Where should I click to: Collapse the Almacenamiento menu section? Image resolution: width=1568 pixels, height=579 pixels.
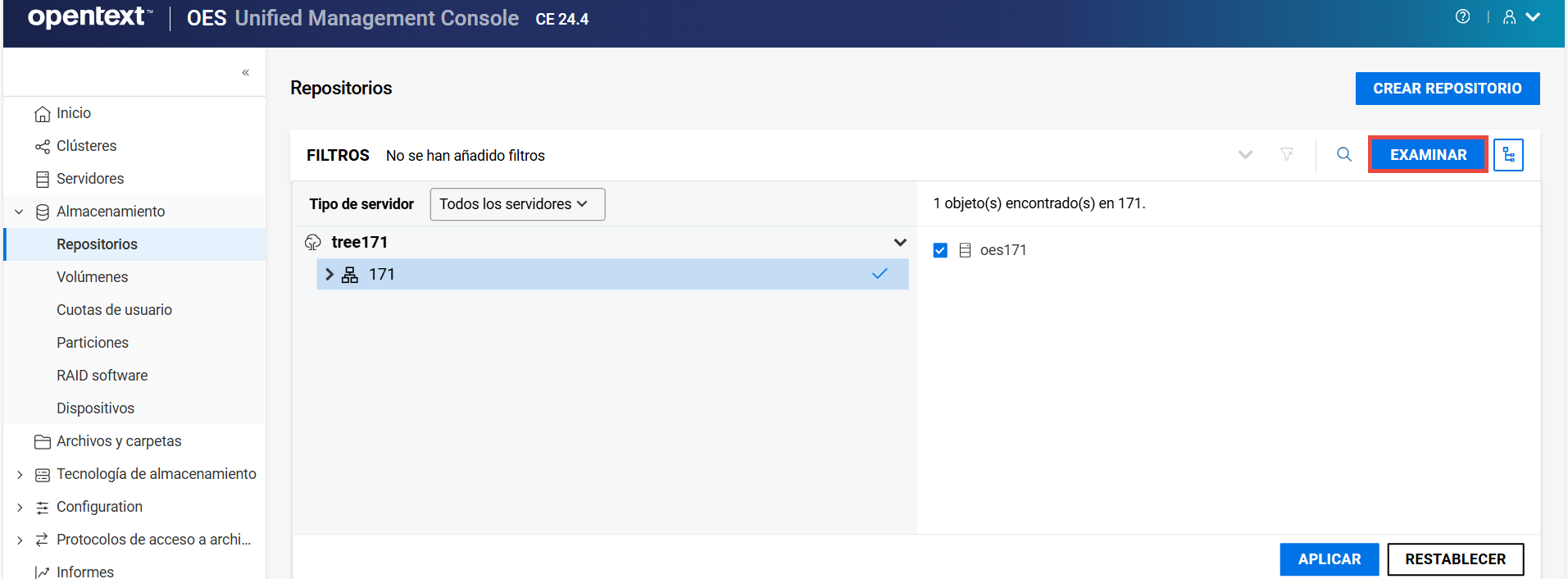[19, 212]
